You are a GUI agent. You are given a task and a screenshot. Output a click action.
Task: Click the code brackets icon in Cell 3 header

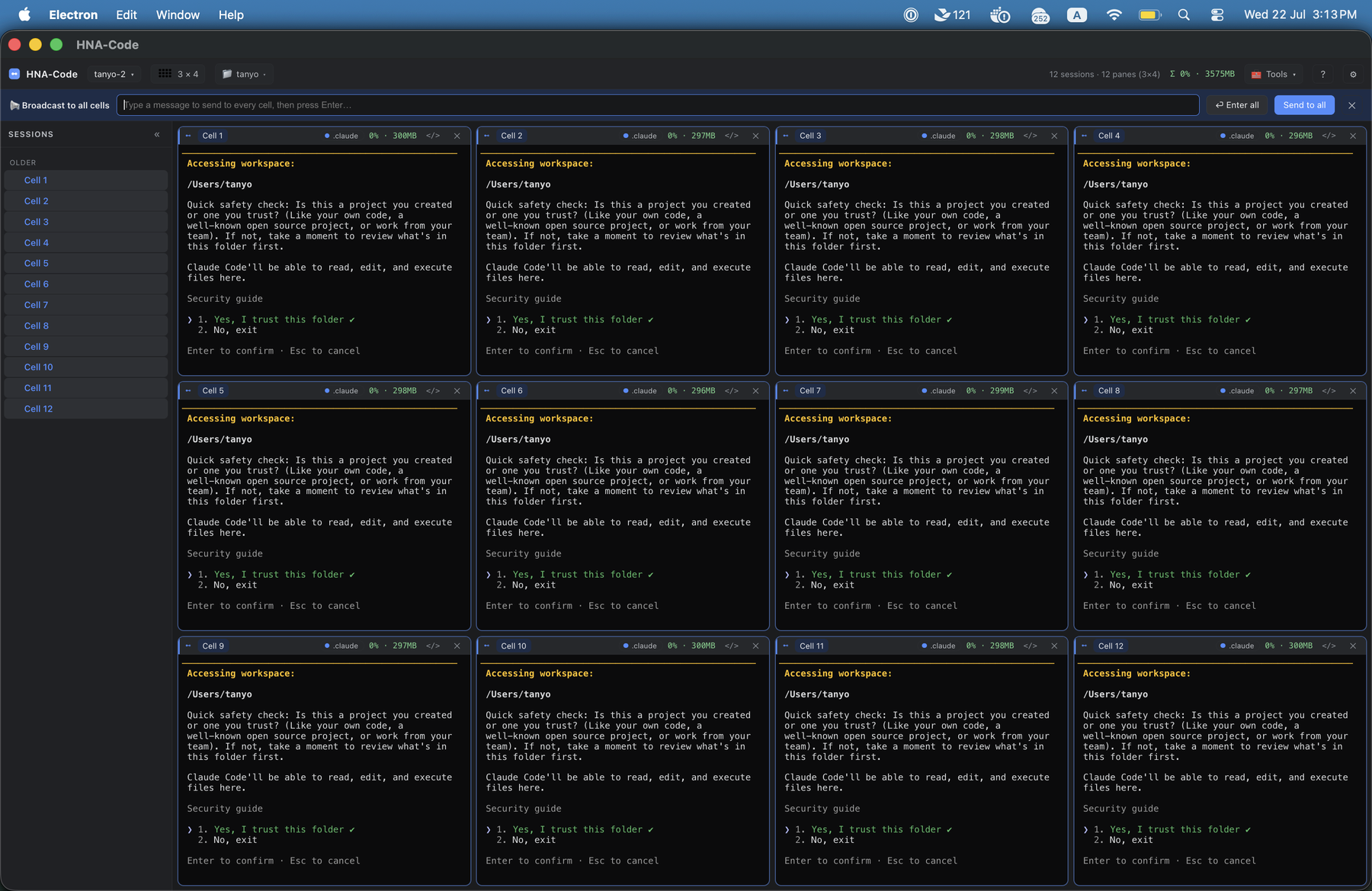click(1031, 136)
